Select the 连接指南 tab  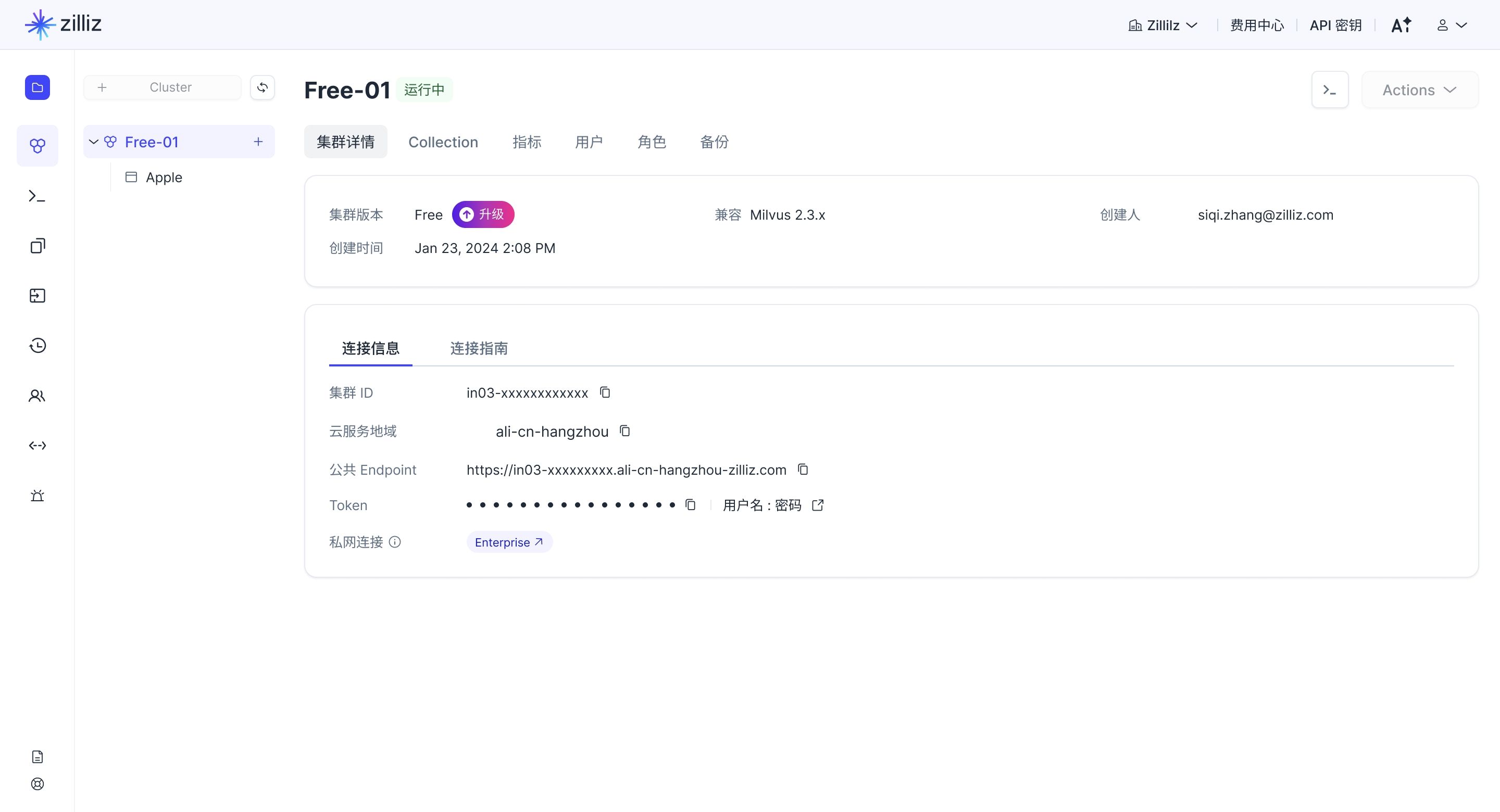tap(479, 348)
